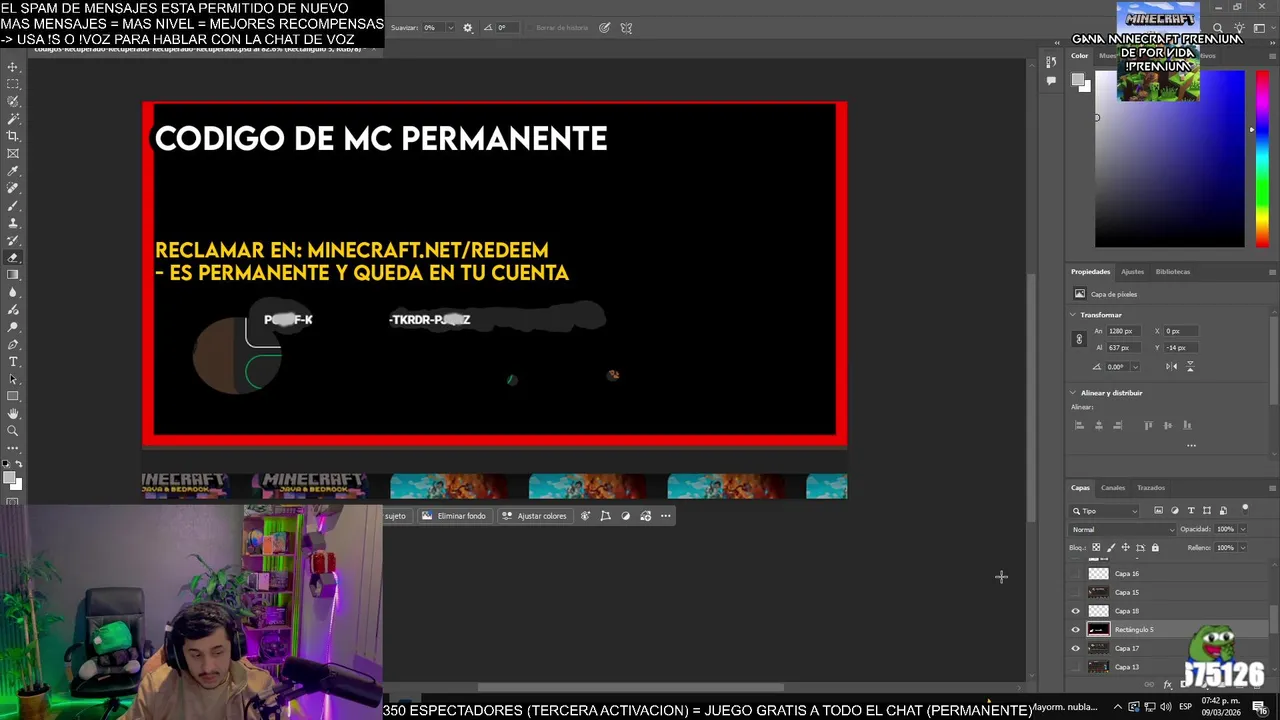Flip vertically in Transformar section
The height and width of the screenshot is (720, 1280).
click(1190, 366)
